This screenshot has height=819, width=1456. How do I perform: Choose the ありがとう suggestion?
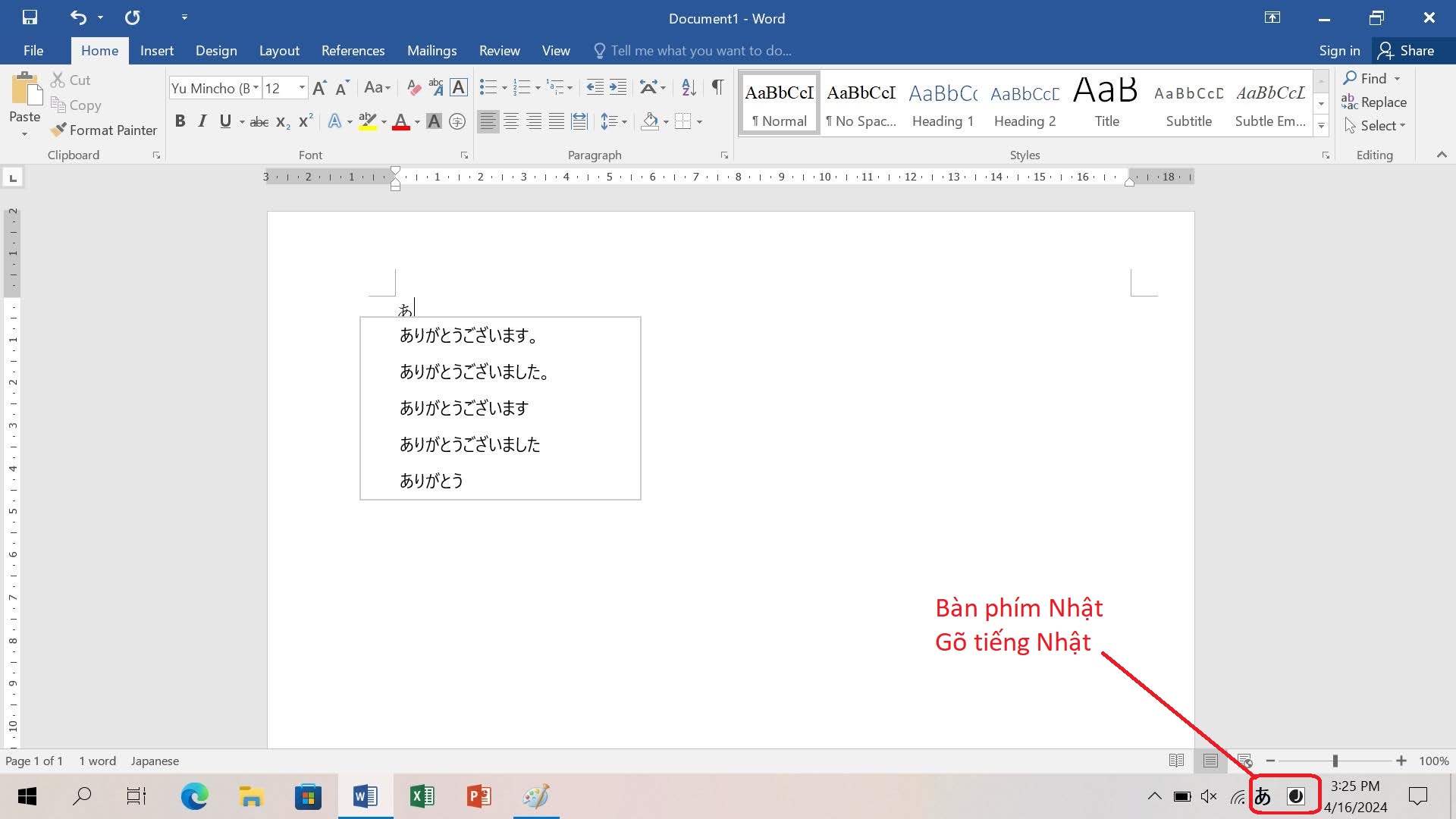(x=431, y=481)
